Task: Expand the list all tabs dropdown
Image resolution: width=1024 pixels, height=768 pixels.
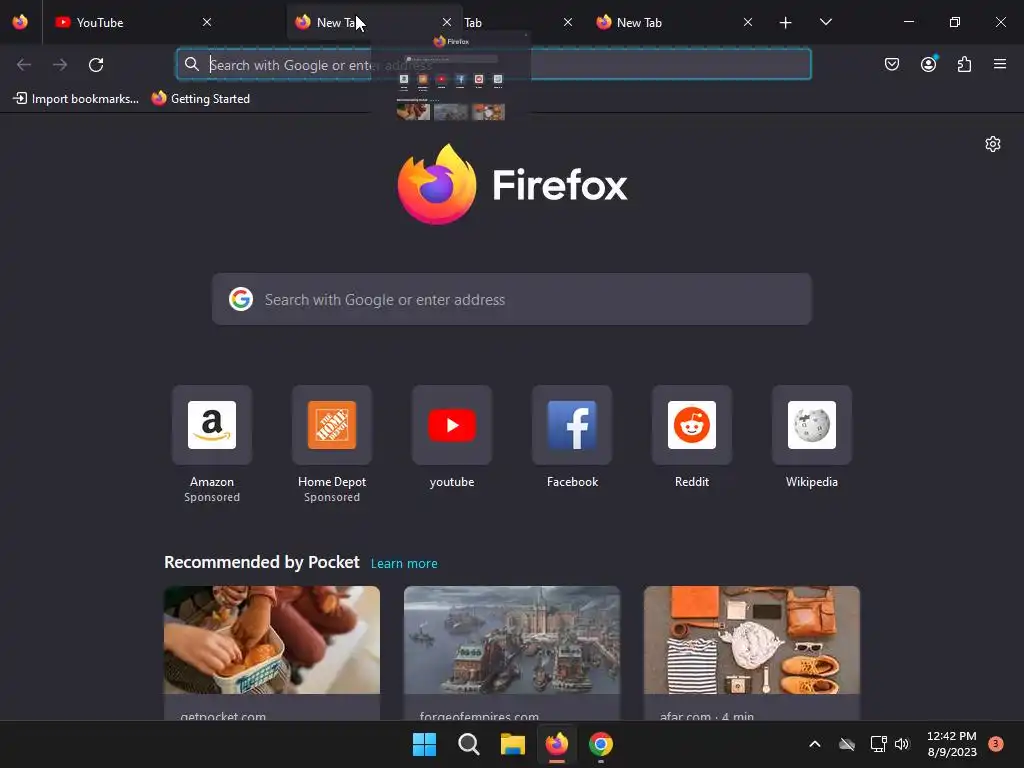Action: (x=825, y=22)
